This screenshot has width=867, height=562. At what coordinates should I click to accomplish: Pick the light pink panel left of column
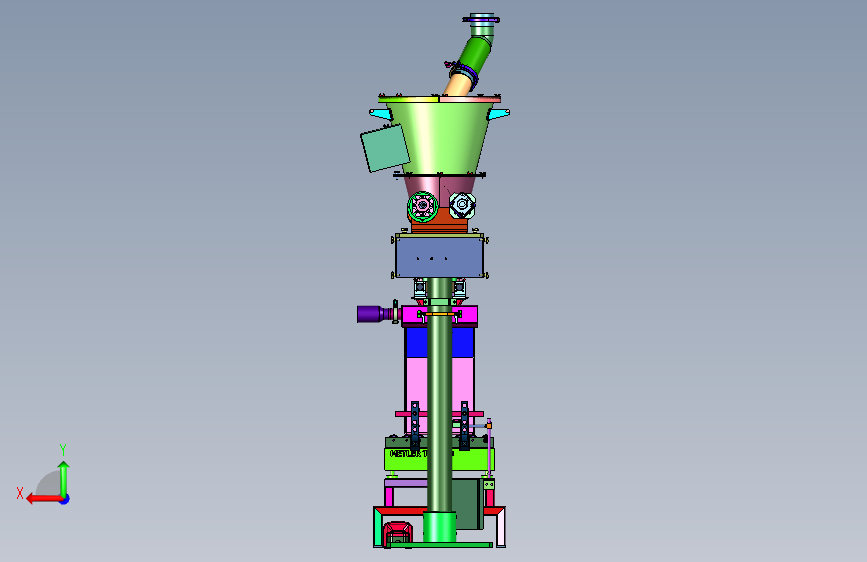[x=416, y=382]
